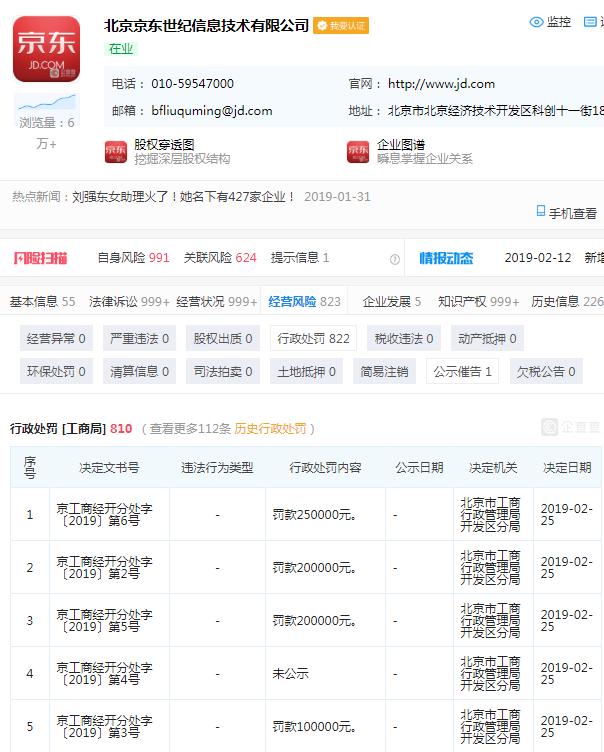Select the 公示催告 1 filter

pos(462,372)
